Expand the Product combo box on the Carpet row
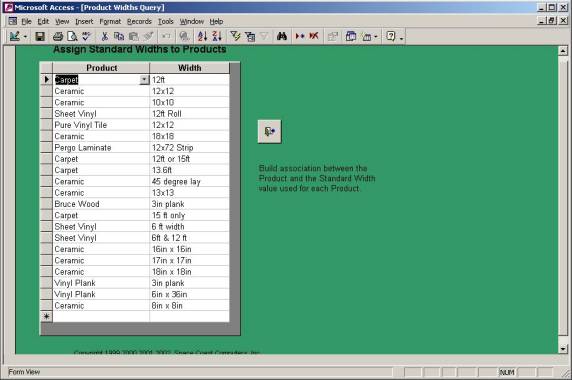 pos(144,80)
